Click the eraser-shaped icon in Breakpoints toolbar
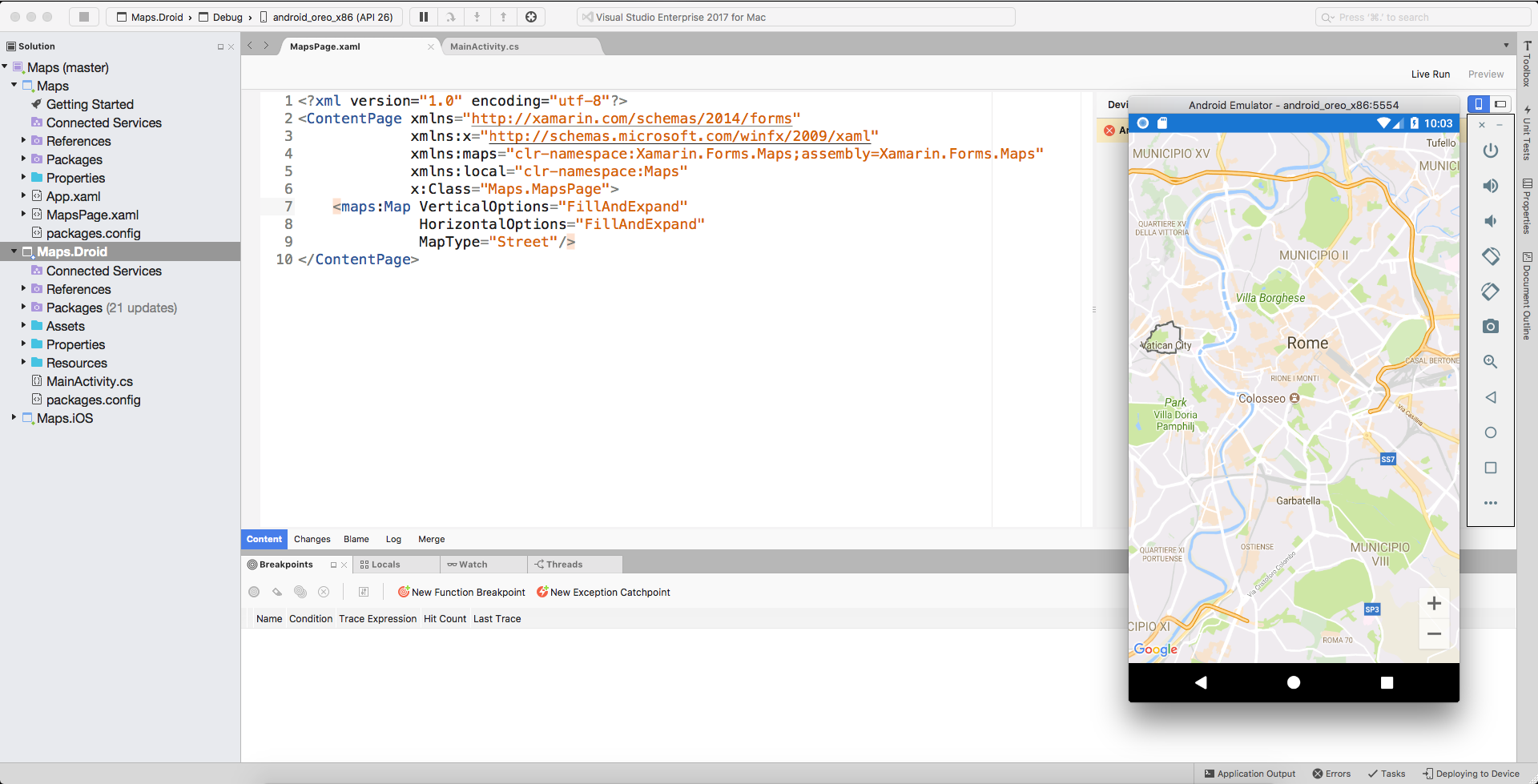This screenshot has width=1538, height=784. (x=277, y=592)
